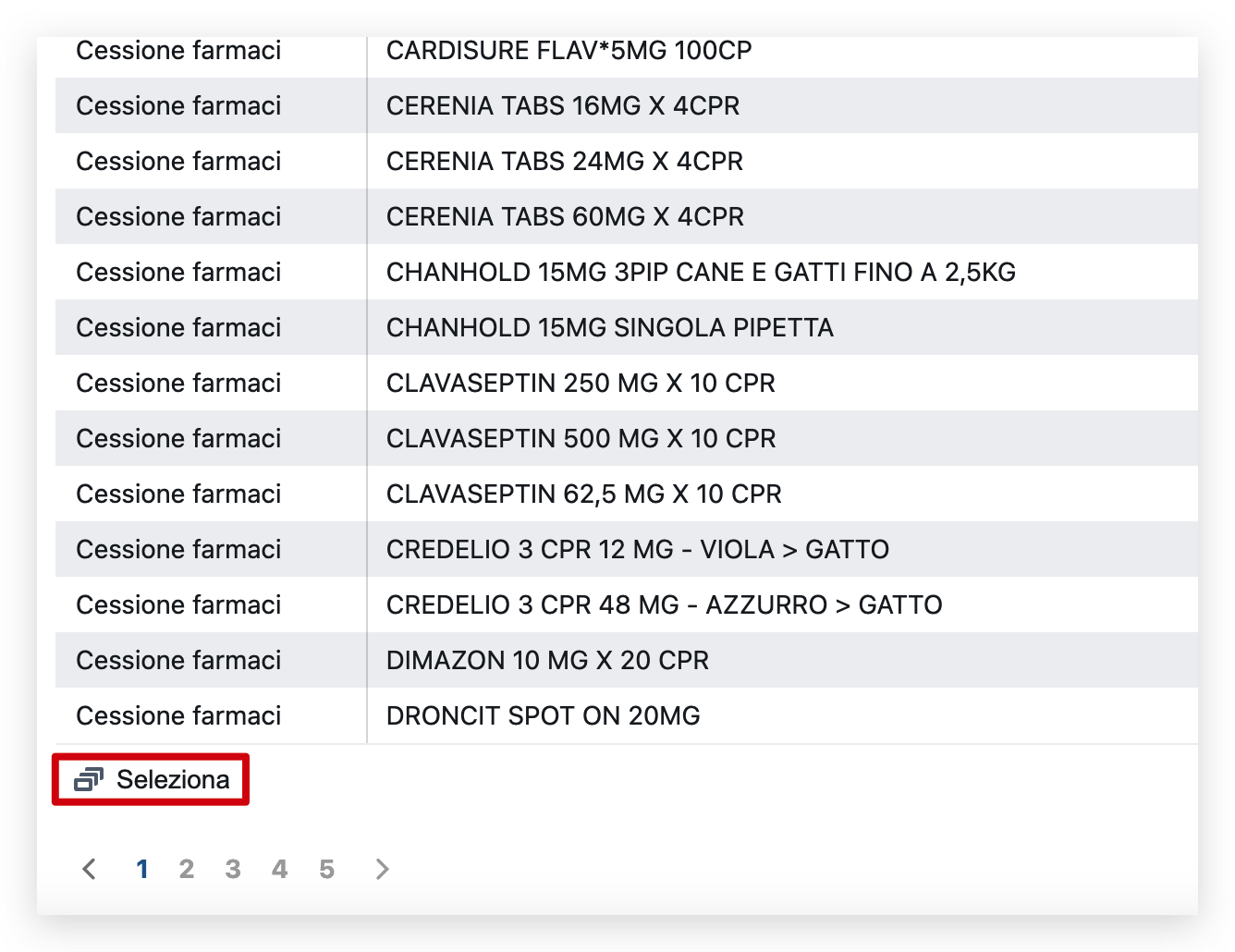
Task: Choose CHANHOLD 15MG SINGOLA PIPETTA
Action: point(609,328)
